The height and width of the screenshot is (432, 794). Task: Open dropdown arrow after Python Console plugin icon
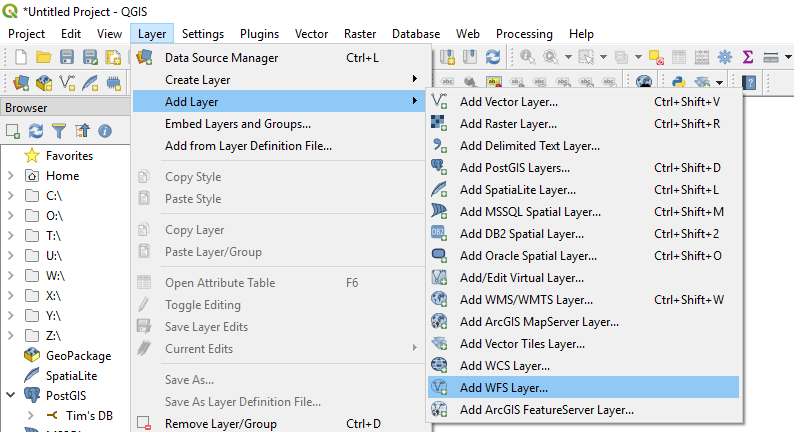(719, 82)
